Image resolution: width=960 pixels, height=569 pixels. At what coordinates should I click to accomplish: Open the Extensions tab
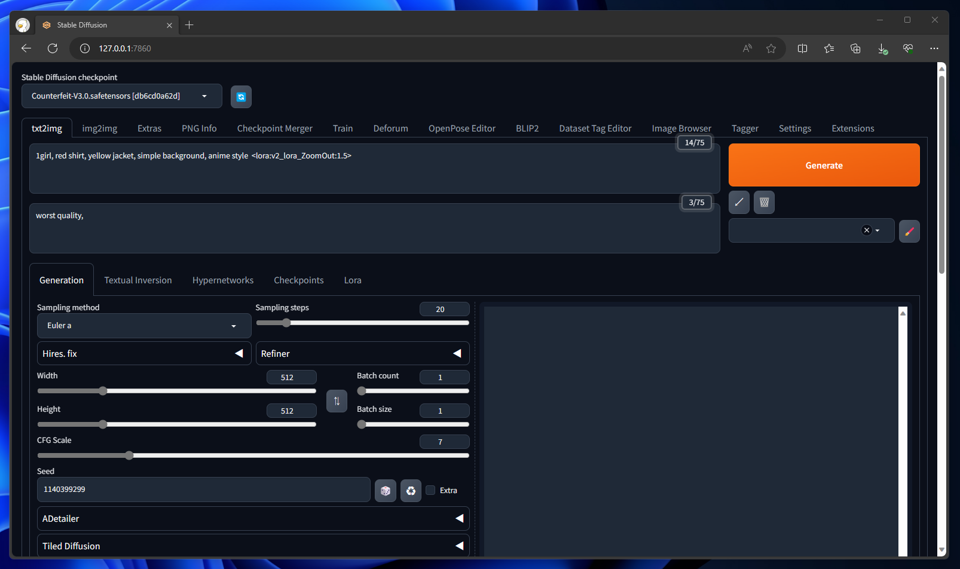853,128
